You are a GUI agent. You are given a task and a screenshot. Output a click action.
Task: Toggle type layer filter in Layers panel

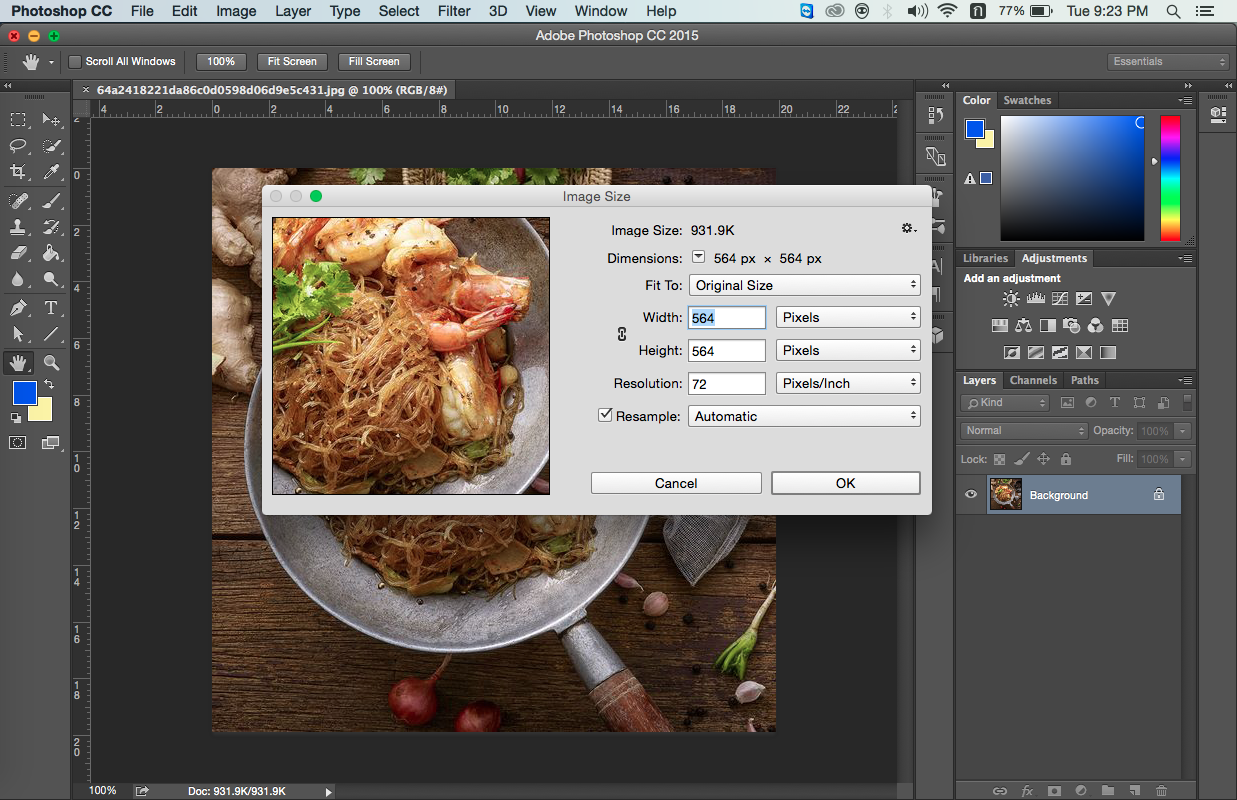[1115, 403]
